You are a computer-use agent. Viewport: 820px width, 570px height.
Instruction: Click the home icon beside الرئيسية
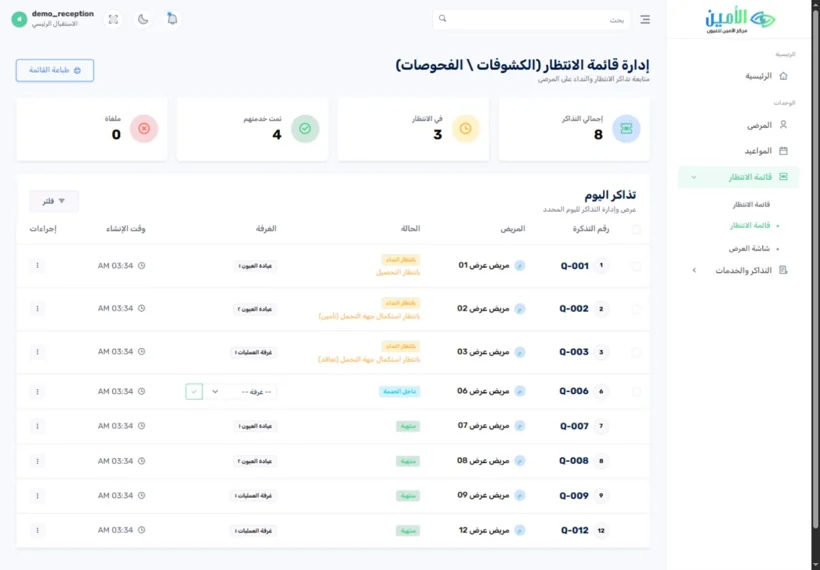[783, 76]
